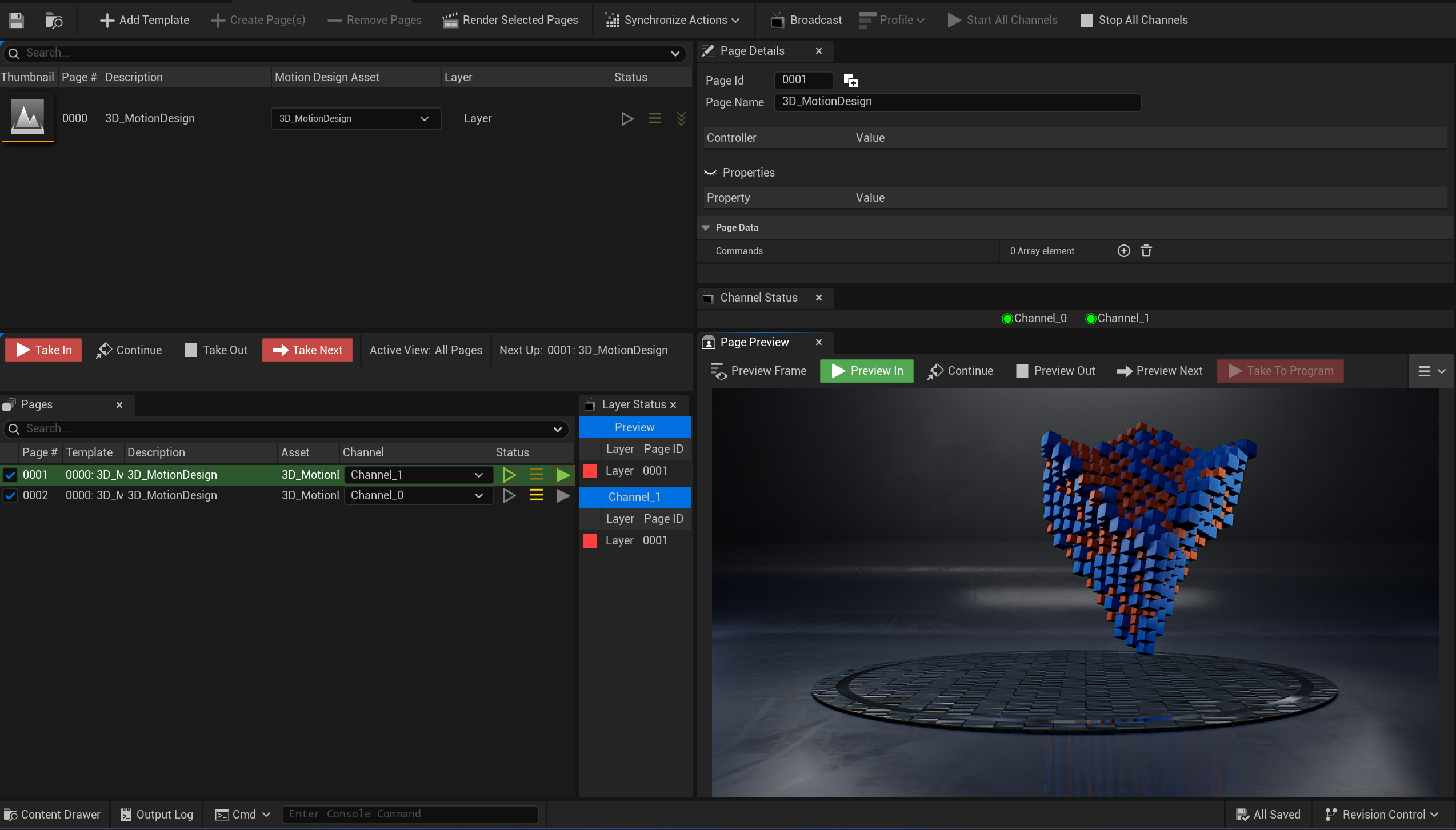Toggle Channel_0 status indicator
The image size is (1456, 830).
tap(1007, 319)
